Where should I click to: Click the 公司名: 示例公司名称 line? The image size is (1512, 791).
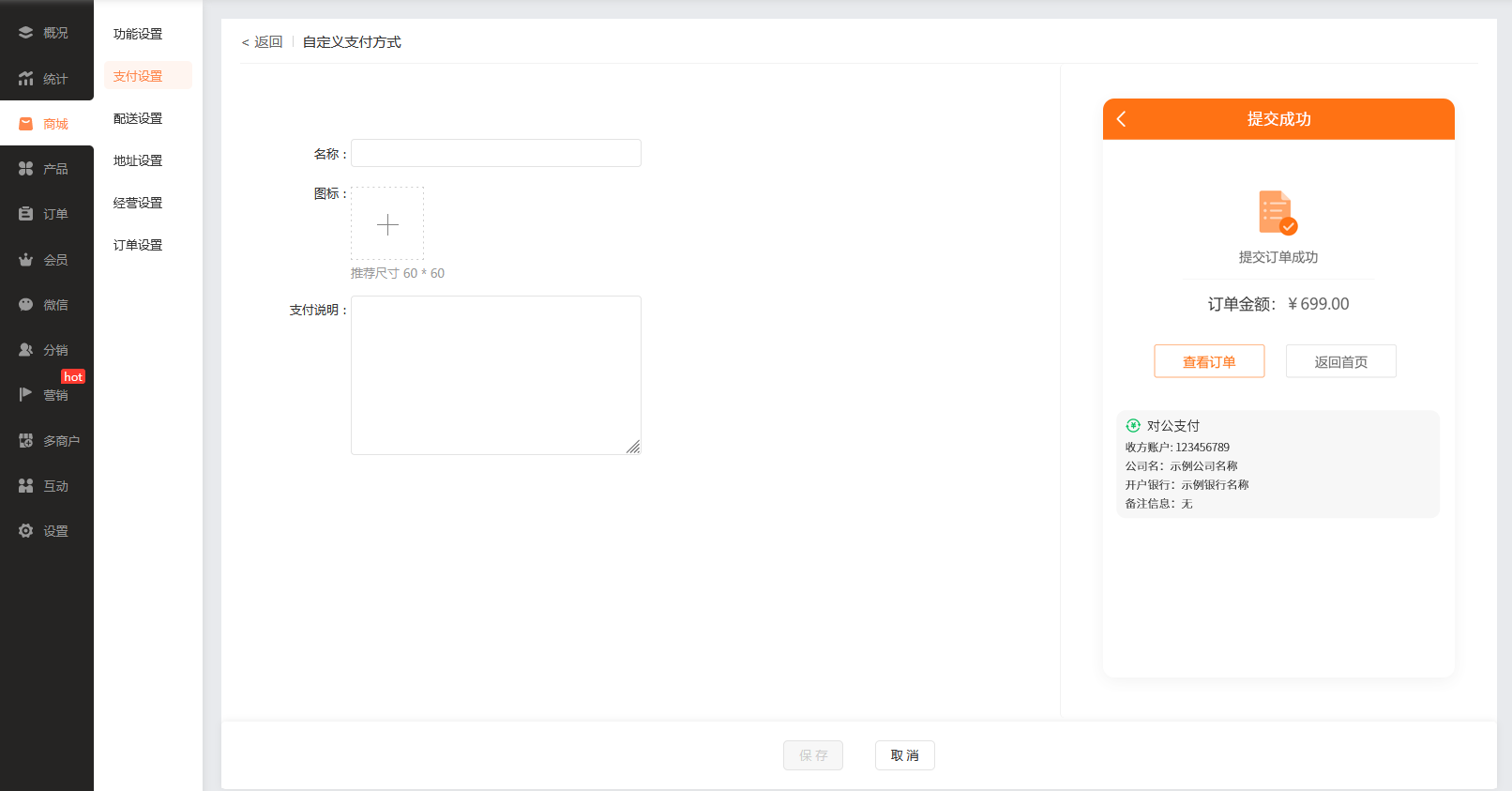pos(1182,466)
